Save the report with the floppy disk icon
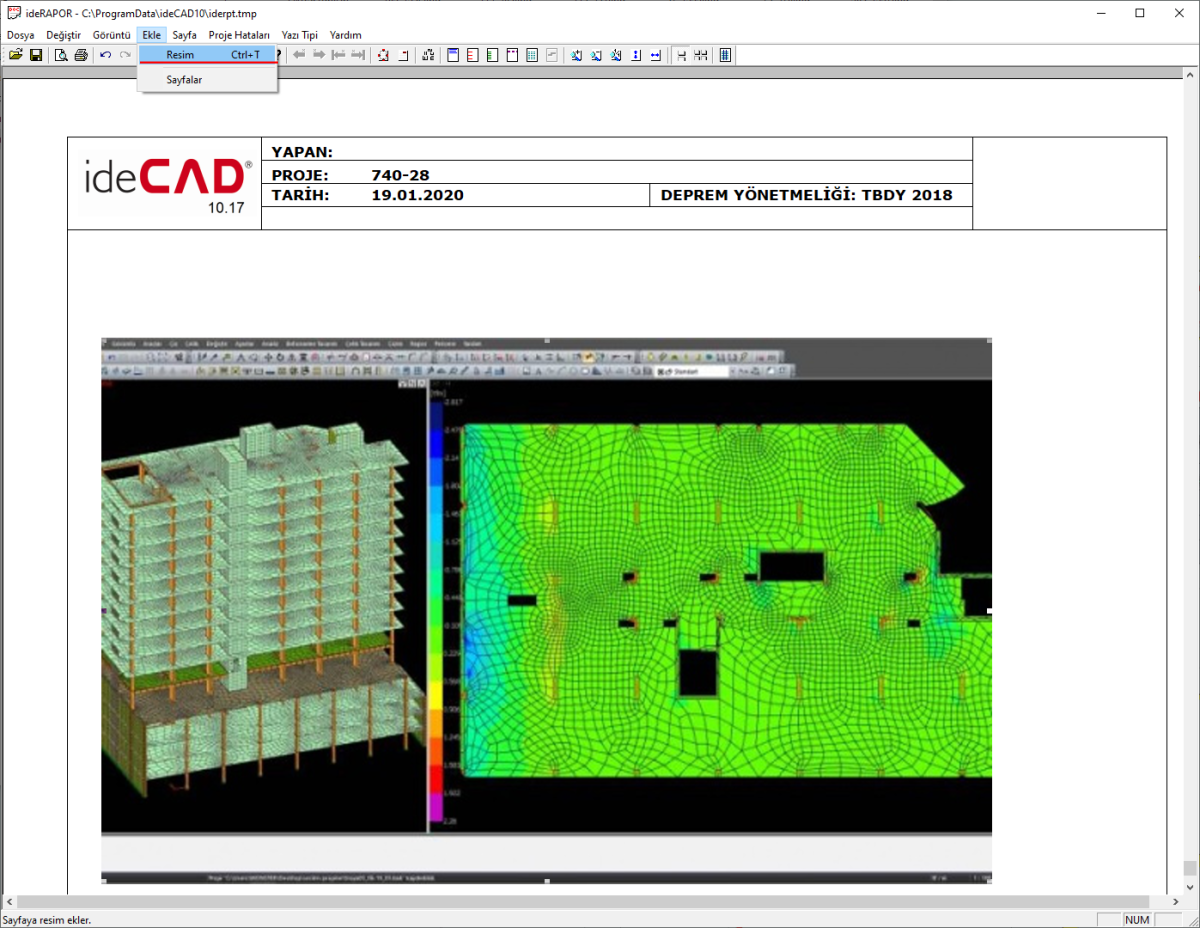This screenshot has width=1200, height=928. 36,55
